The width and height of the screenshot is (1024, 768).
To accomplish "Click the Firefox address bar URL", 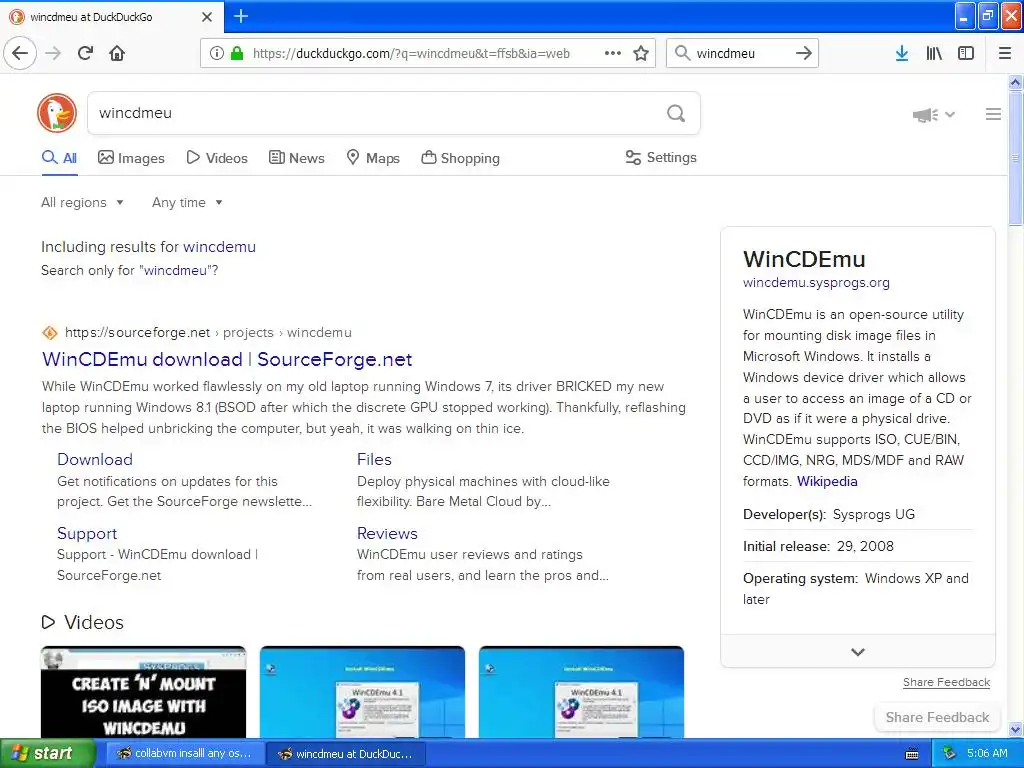I will (411, 54).
